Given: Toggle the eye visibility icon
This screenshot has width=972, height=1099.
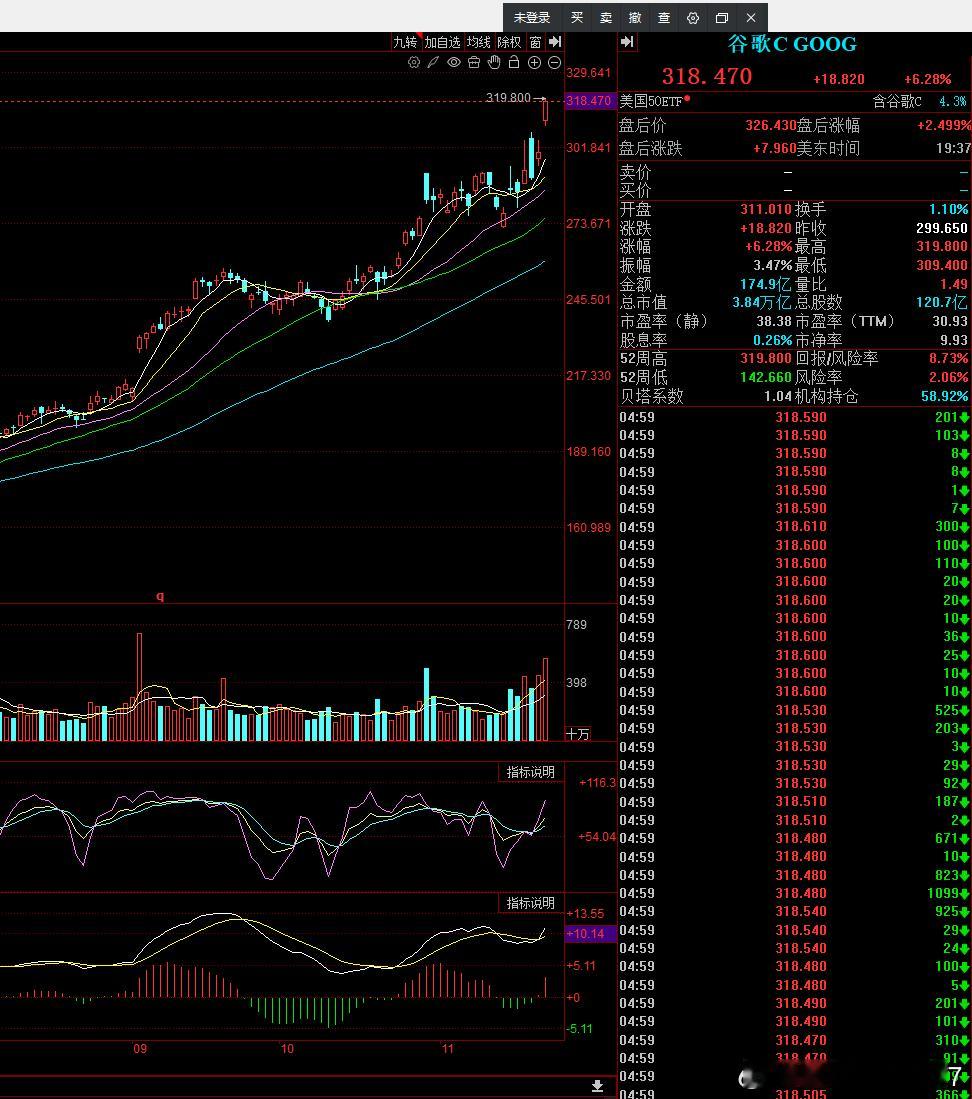Looking at the screenshot, I should point(454,63).
